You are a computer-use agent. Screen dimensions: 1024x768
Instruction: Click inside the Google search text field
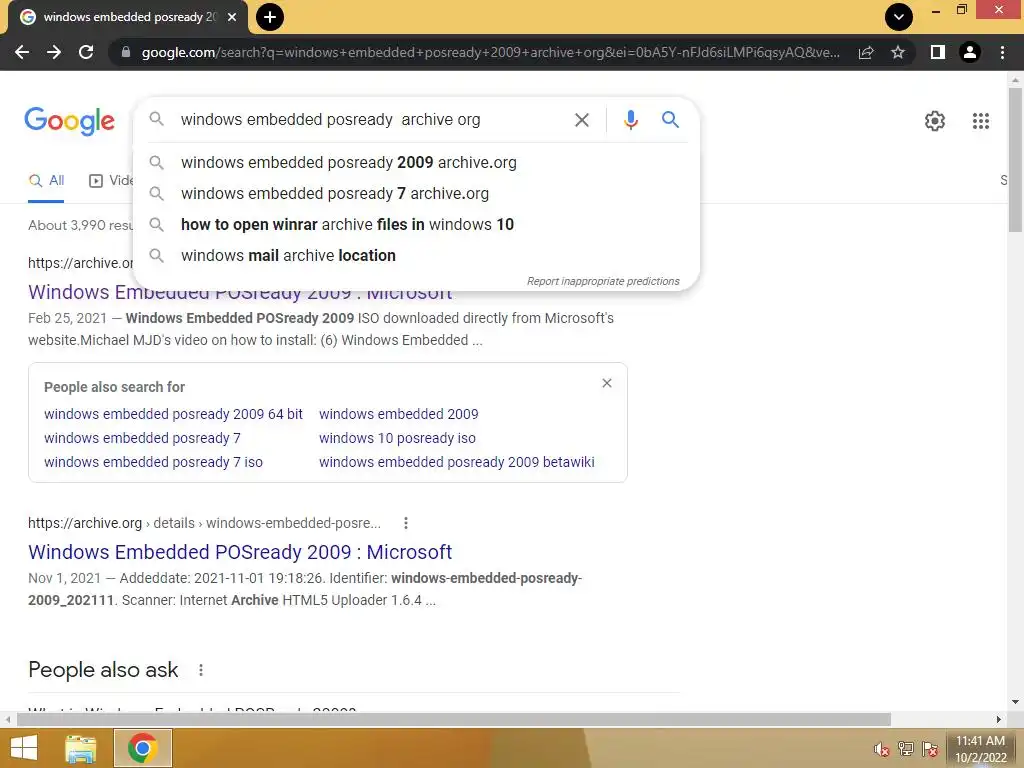pyautogui.click(x=369, y=120)
